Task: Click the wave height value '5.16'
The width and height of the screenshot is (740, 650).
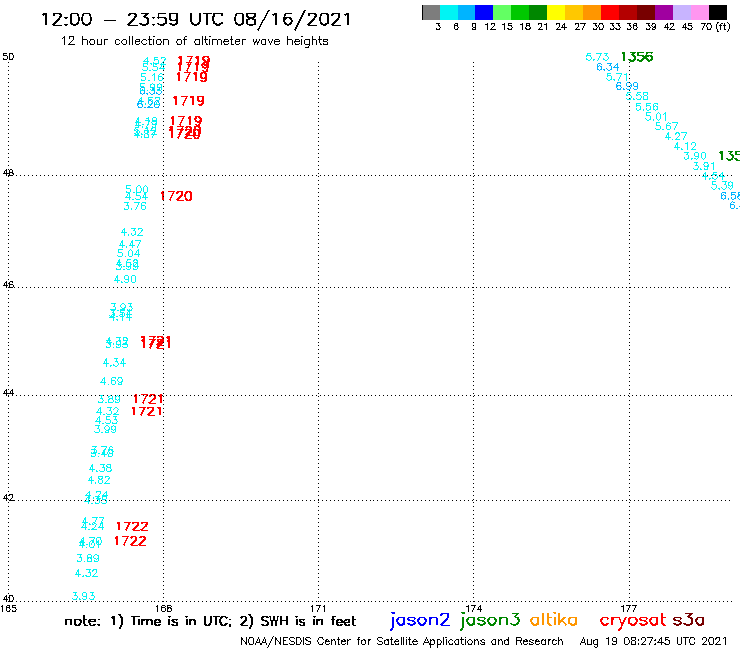Action: point(152,77)
